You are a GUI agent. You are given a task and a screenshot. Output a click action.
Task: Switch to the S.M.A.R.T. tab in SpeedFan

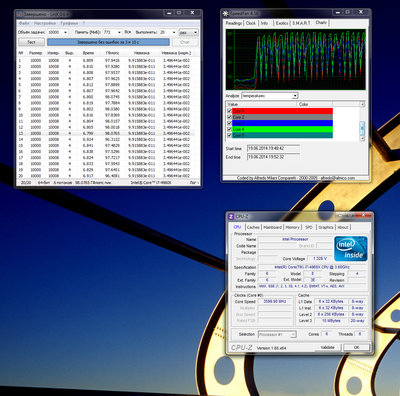(x=301, y=23)
